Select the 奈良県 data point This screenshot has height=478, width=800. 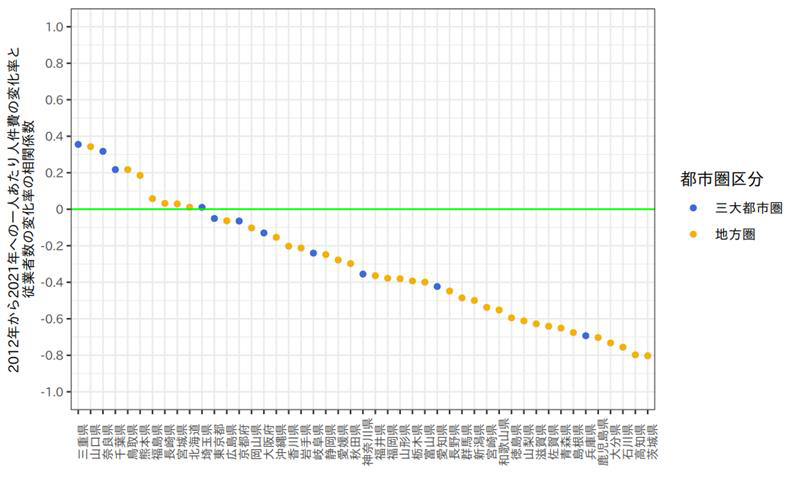(103, 151)
